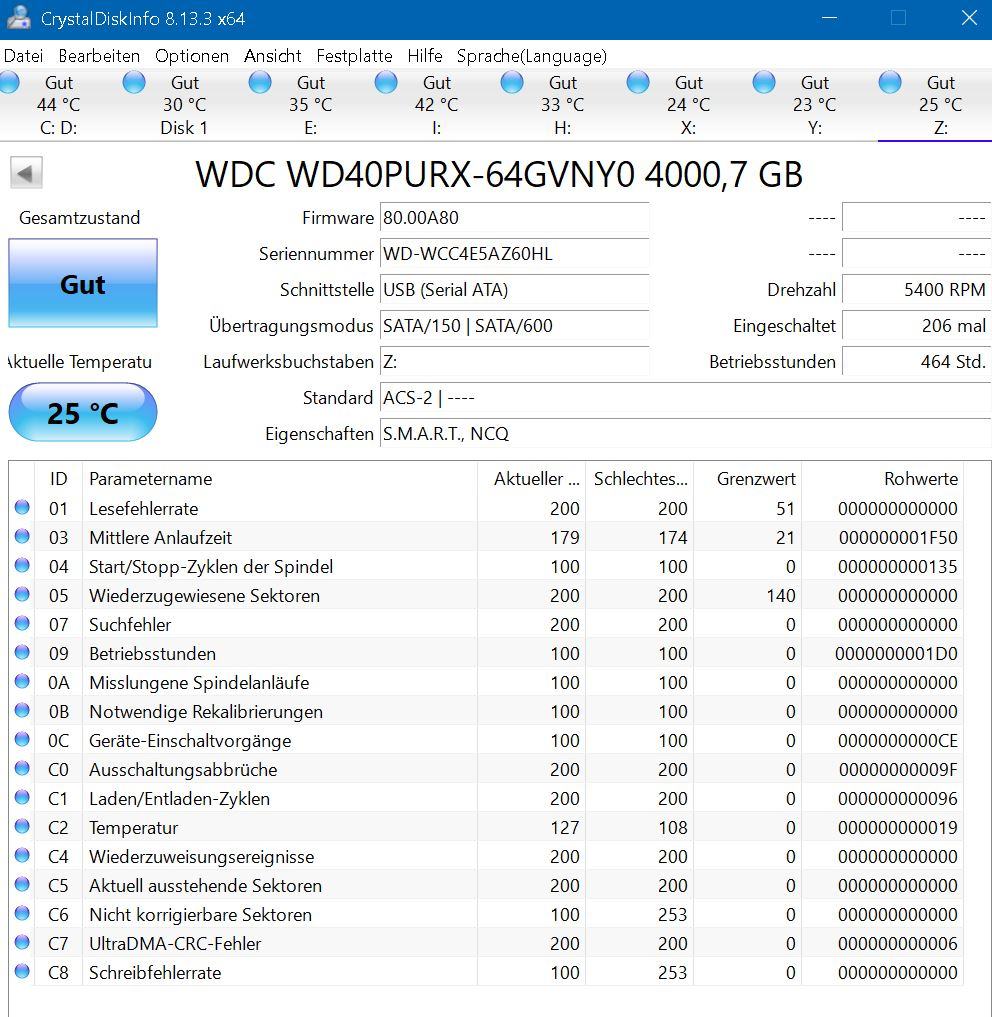Click the Betriebsstunden field 464 Std.
Viewport: 992px width, 1017px height.
(x=916, y=361)
